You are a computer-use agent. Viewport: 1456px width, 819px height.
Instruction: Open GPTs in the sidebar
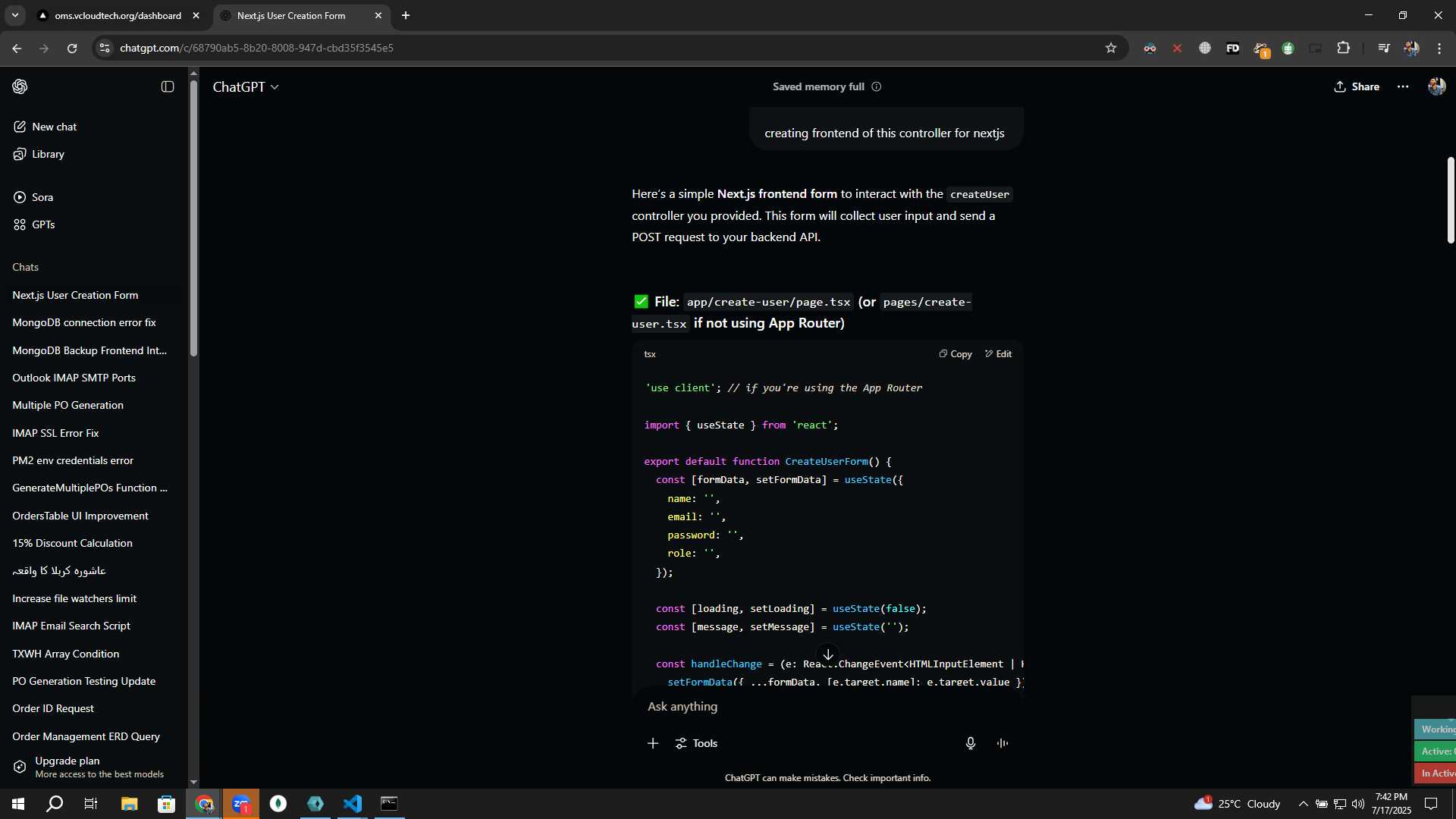34,224
